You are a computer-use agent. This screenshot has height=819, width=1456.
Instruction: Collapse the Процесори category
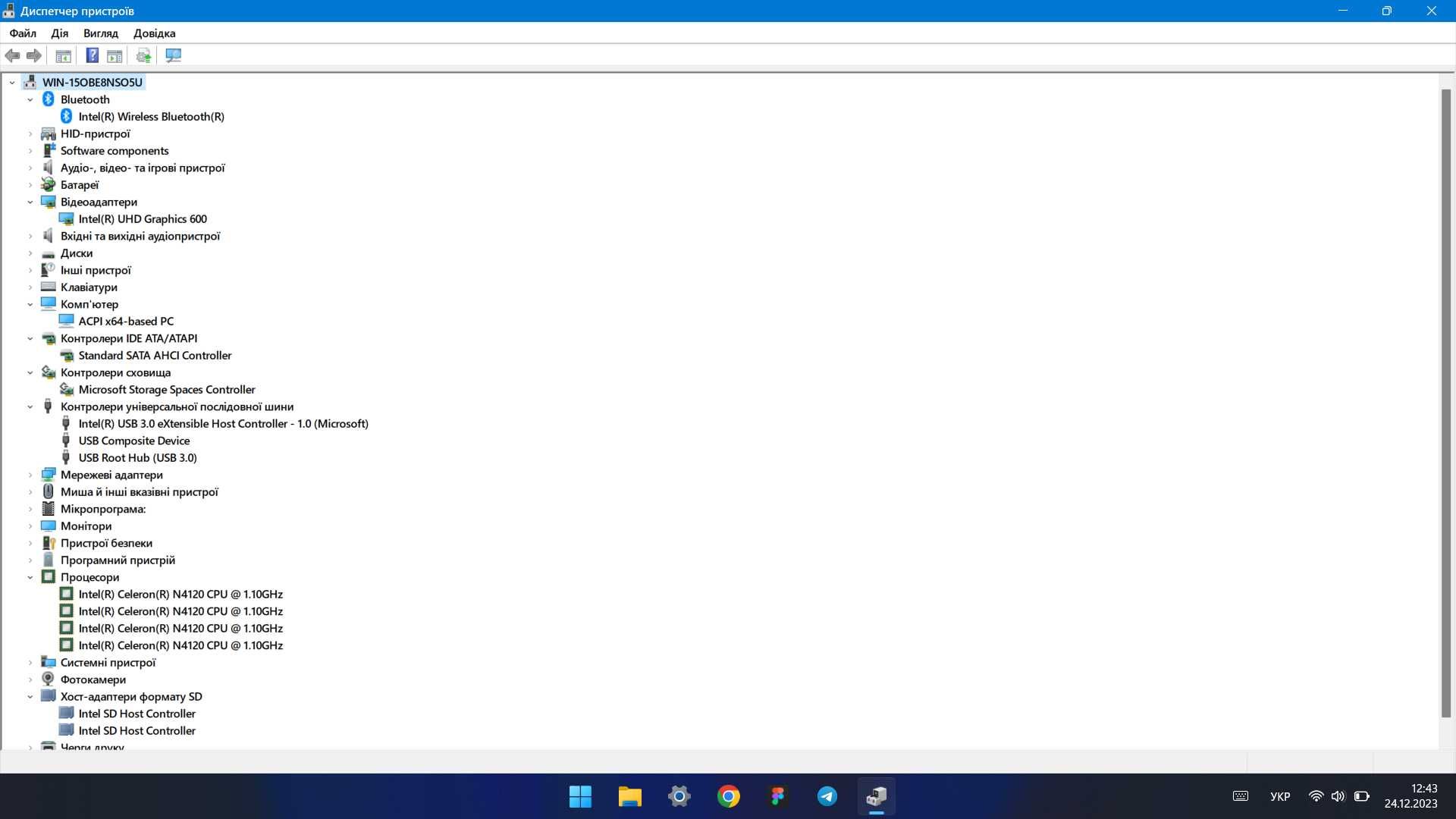tap(30, 577)
